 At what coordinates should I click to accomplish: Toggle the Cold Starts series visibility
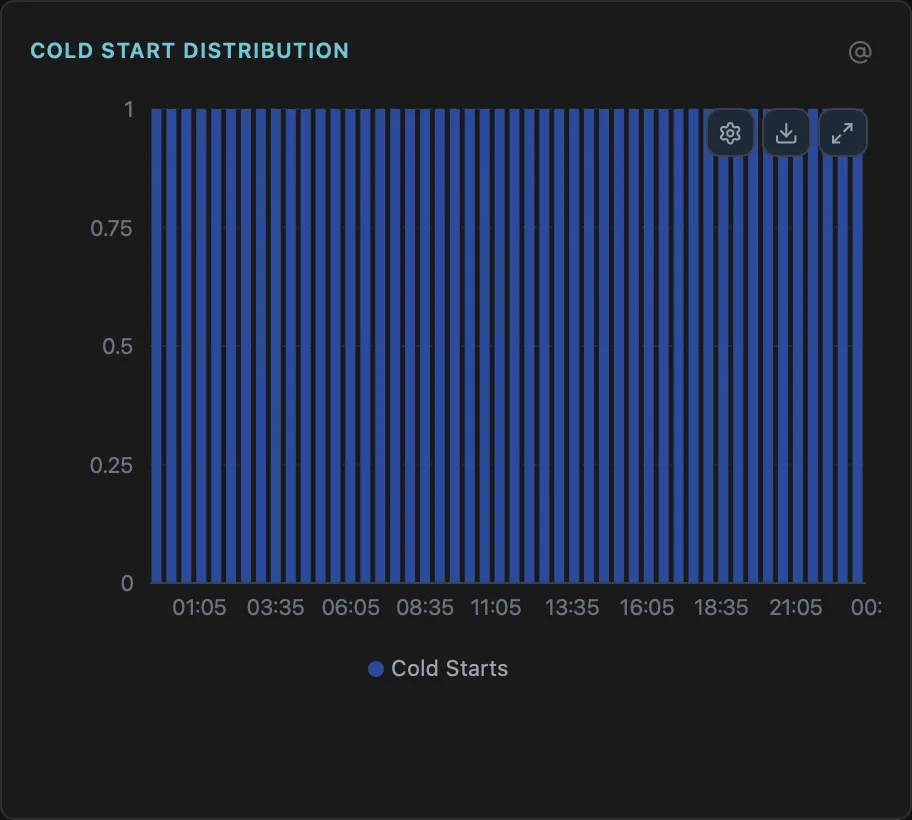click(x=437, y=668)
